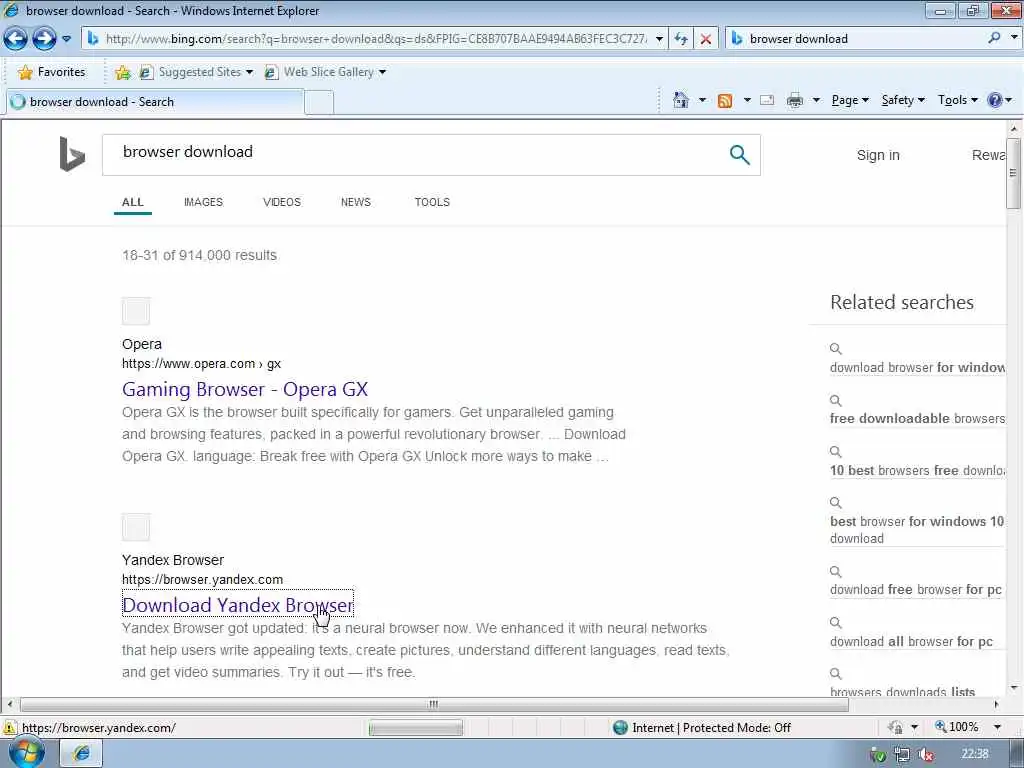The height and width of the screenshot is (768, 1024).
Task: Click the RSS Feeds icon
Action: click(724, 101)
